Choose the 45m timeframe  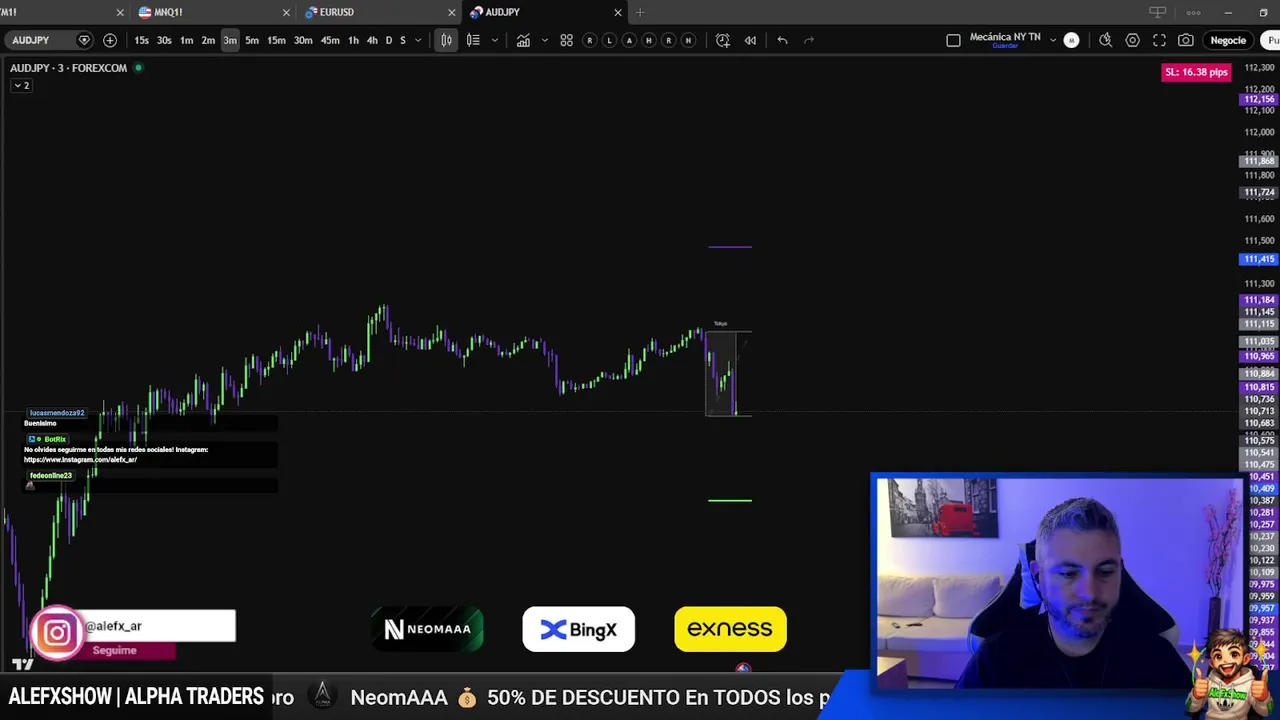click(x=330, y=40)
